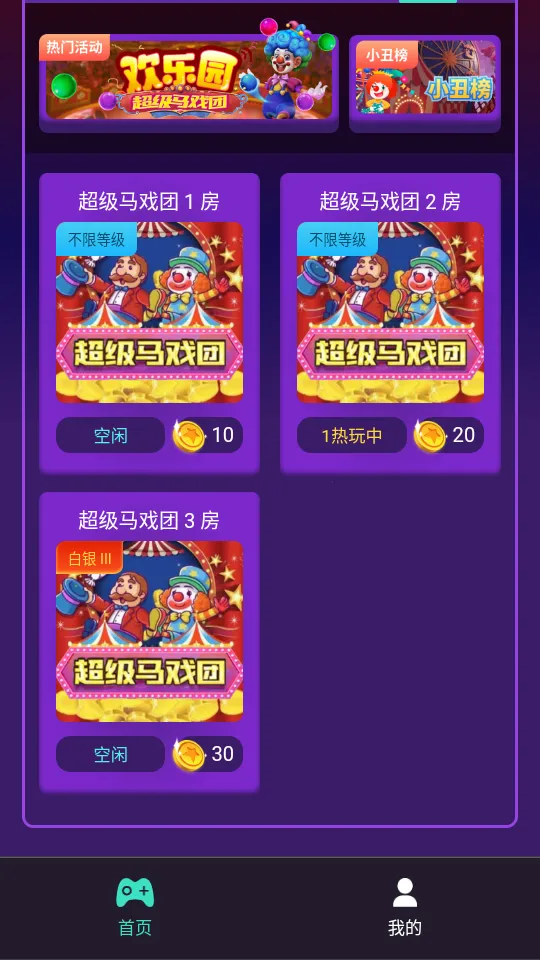This screenshot has height=960, width=540.
Task: Switch to the 我的 tab label
Action: [x=405, y=928]
